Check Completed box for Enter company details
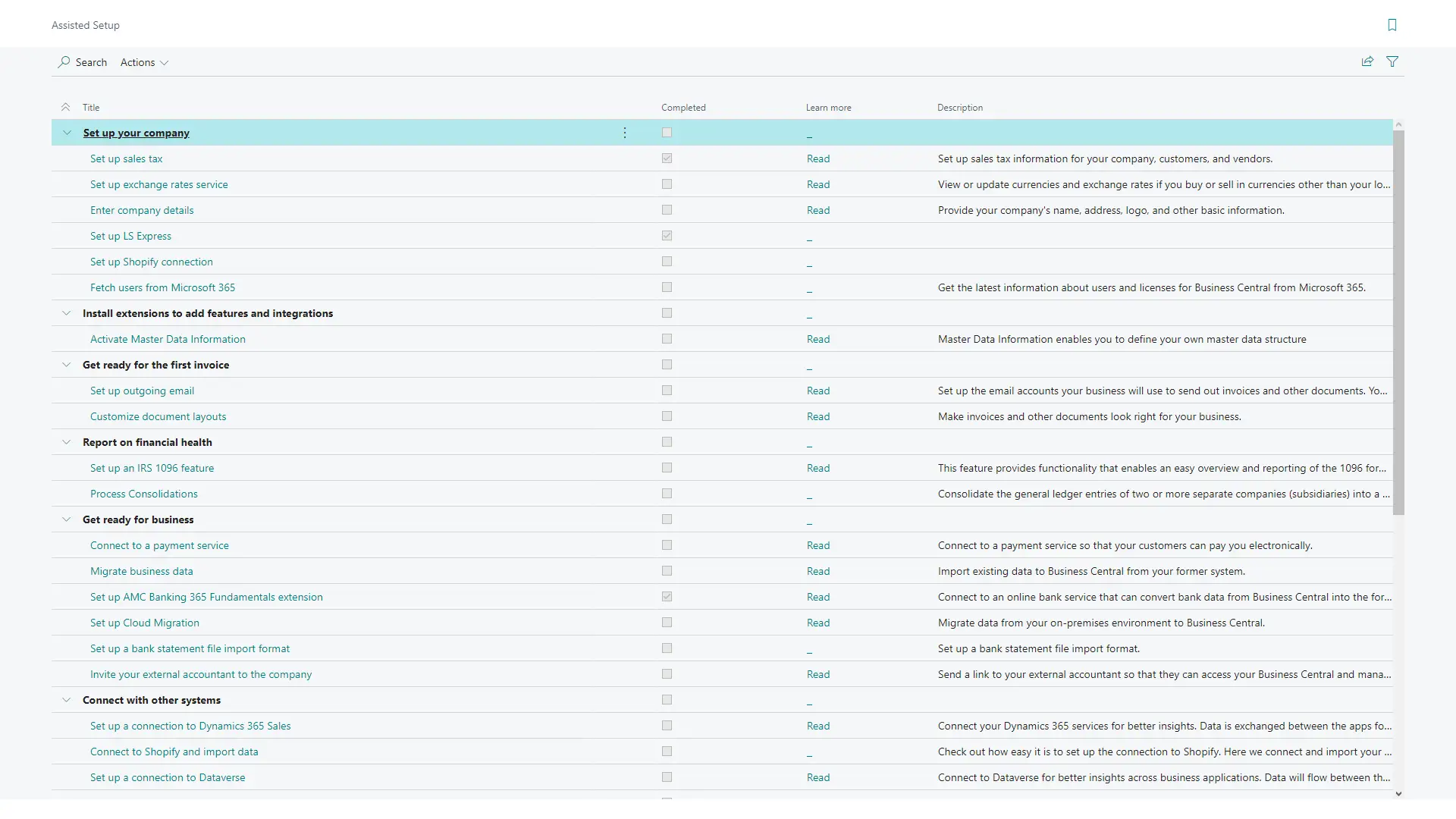 click(667, 210)
